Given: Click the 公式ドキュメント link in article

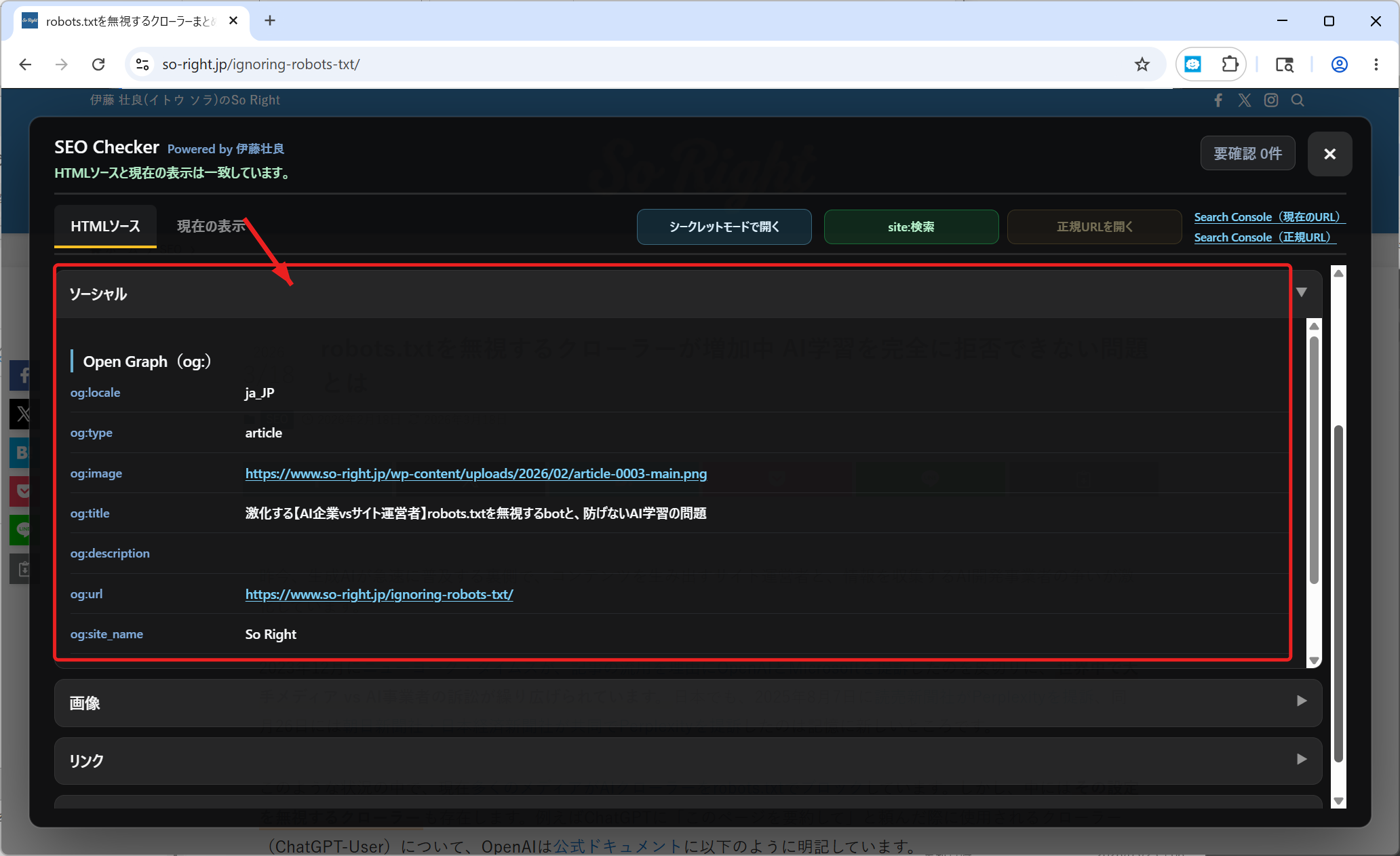Looking at the screenshot, I should 618,847.
